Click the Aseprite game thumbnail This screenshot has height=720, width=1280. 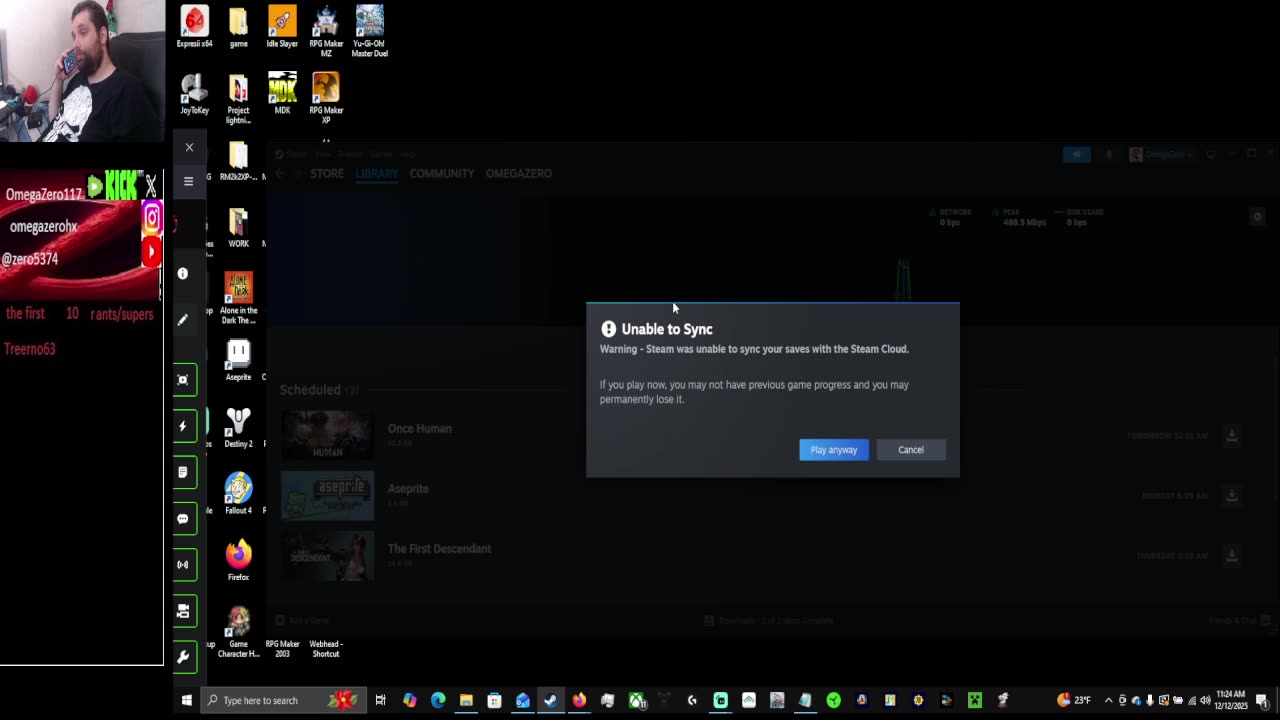[327, 496]
